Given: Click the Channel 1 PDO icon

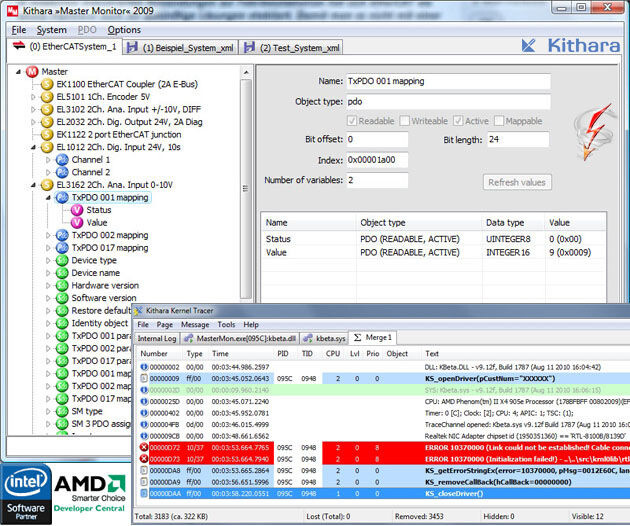Looking at the screenshot, I should tap(62, 160).
